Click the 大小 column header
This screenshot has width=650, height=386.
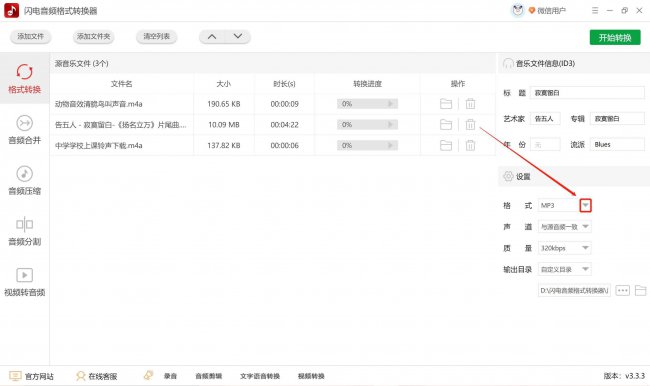point(223,84)
